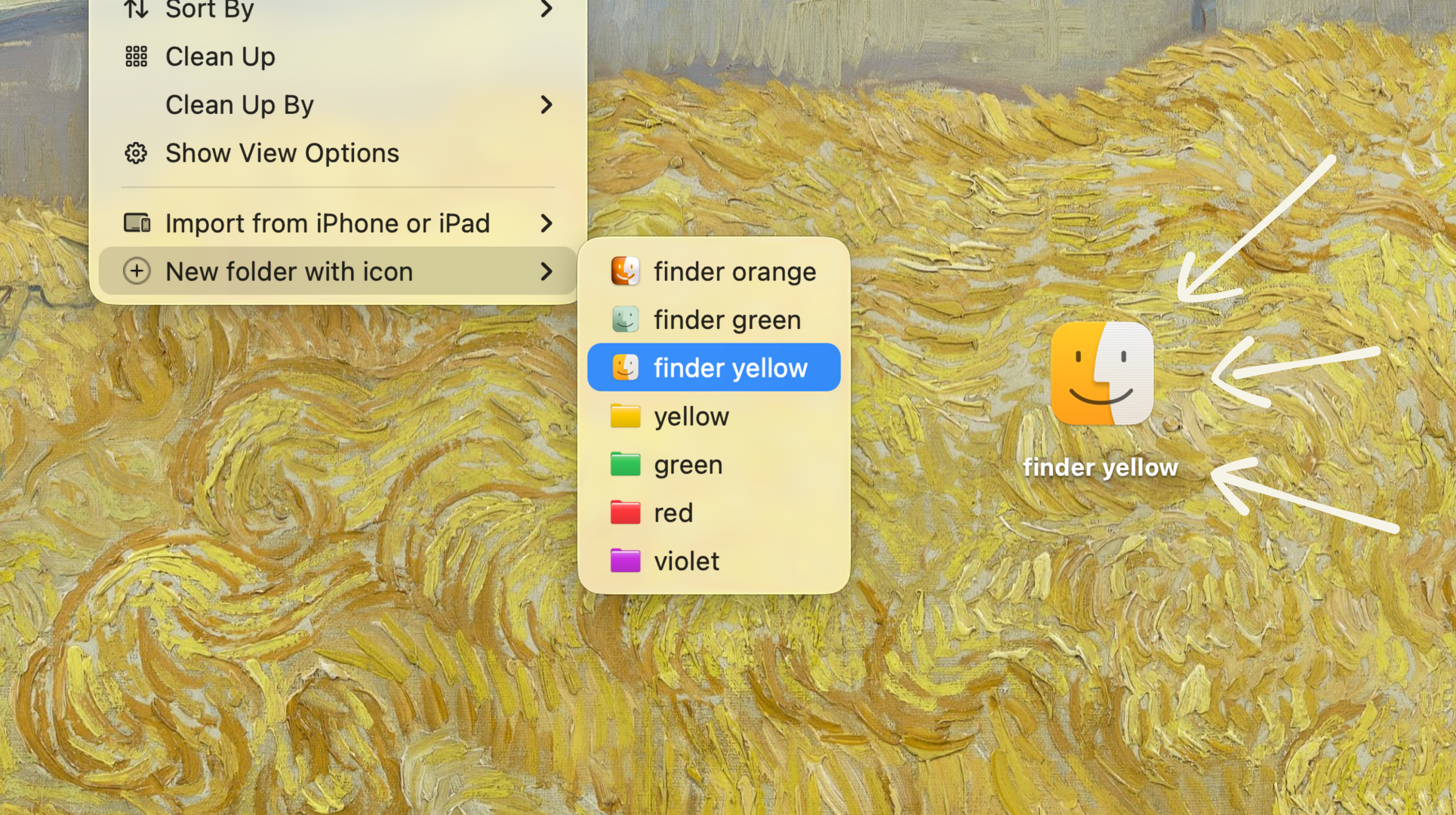The width and height of the screenshot is (1456, 815).
Task: Click the plus icon on New folder with icon
Action: (137, 271)
